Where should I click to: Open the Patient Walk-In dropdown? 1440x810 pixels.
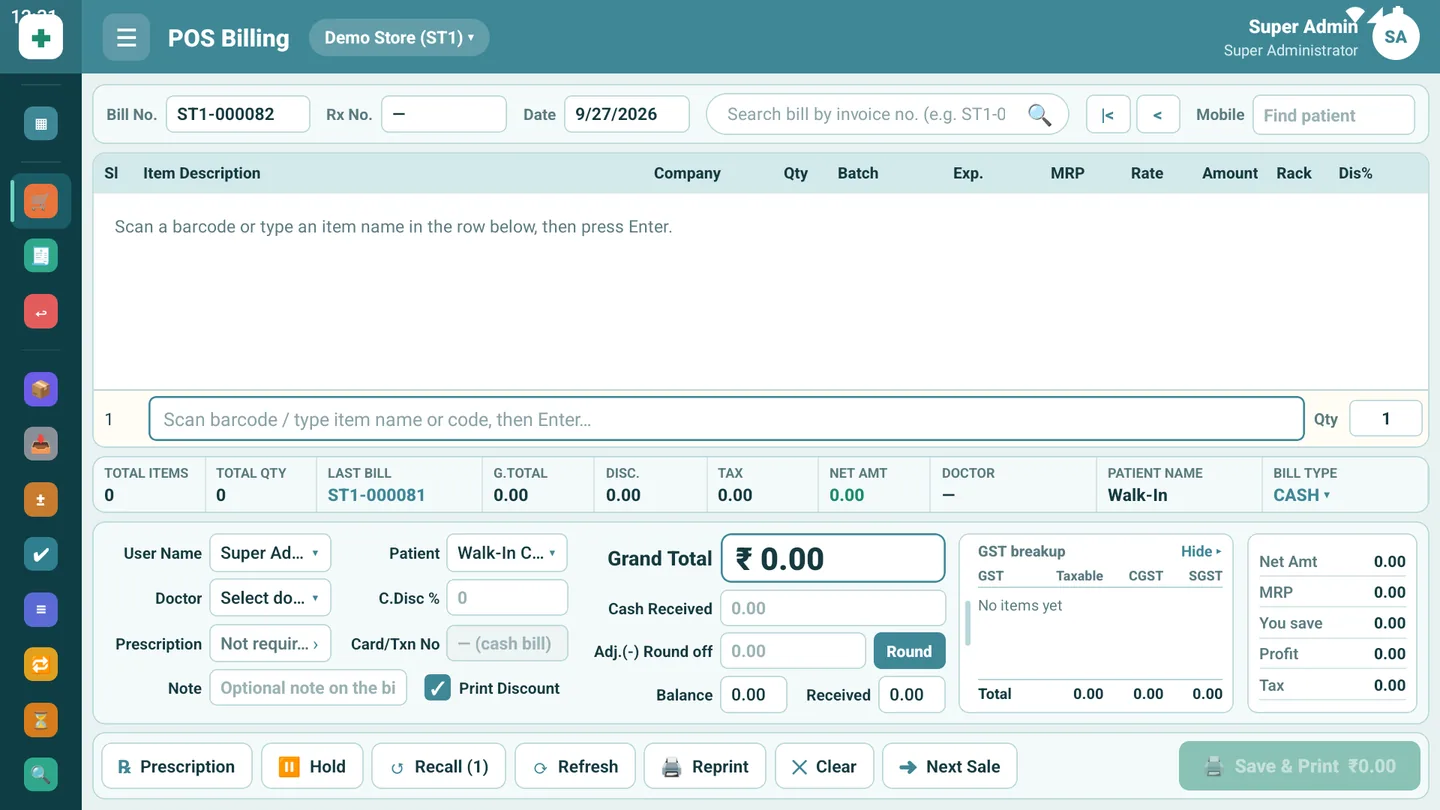pyautogui.click(x=507, y=553)
